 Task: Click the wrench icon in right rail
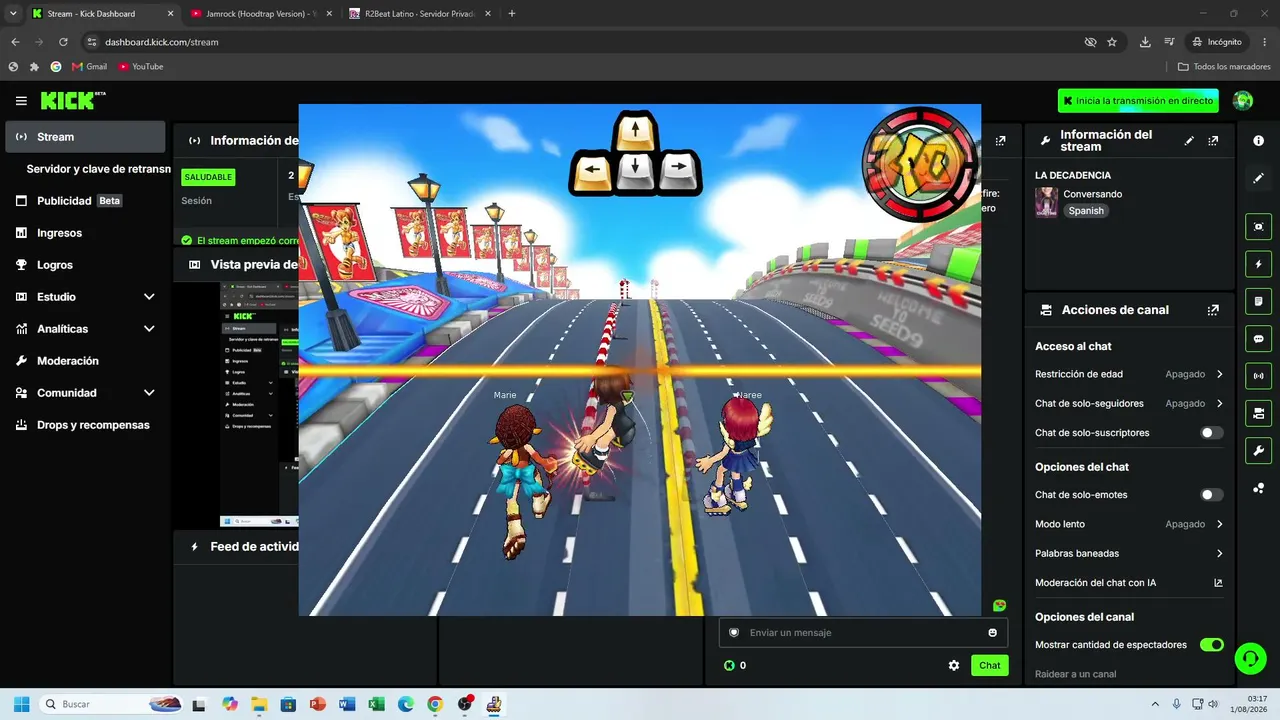[1258, 451]
